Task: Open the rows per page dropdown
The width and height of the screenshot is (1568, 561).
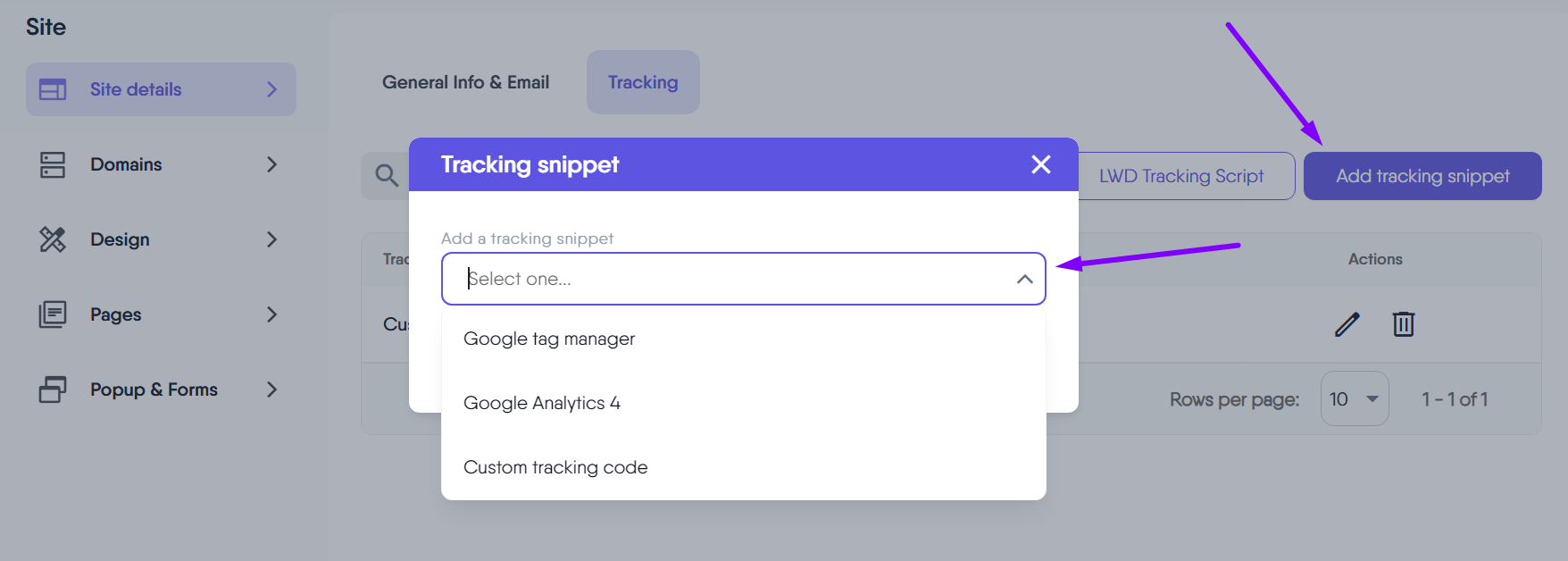Action: click(x=1354, y=399)
